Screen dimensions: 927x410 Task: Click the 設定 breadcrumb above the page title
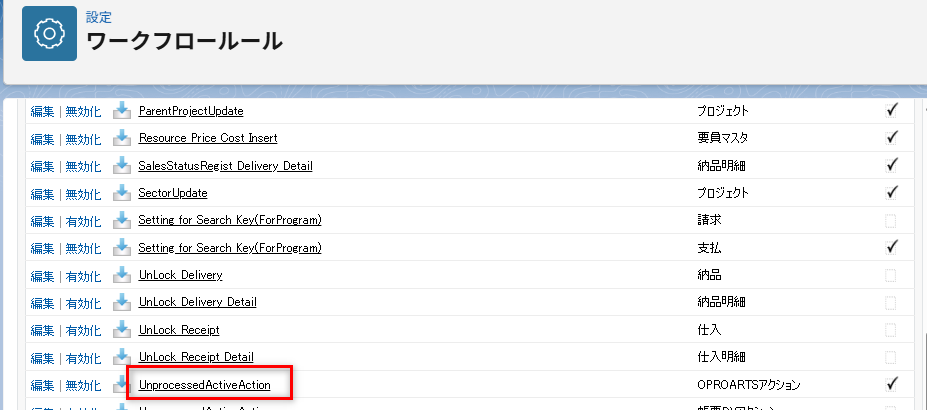(98, 18)
